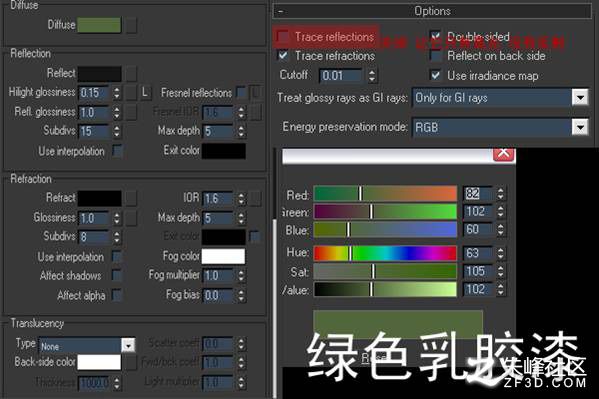
Task: Open the Refract color swatch
Action: click(x=100, y=198)
